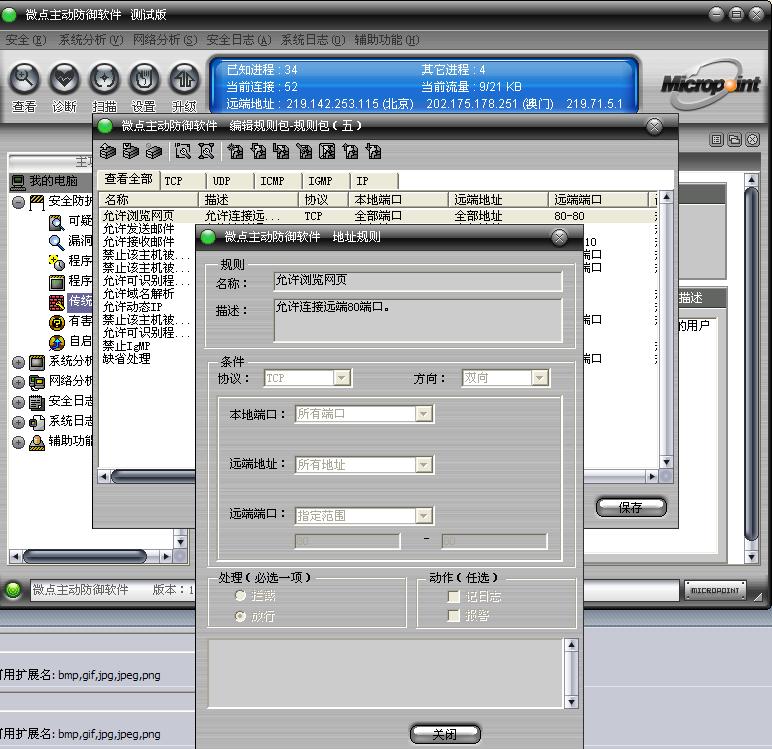Click the main window vertical scrollbar thumb
The image size is (772, 749).
tap(751, 364)
